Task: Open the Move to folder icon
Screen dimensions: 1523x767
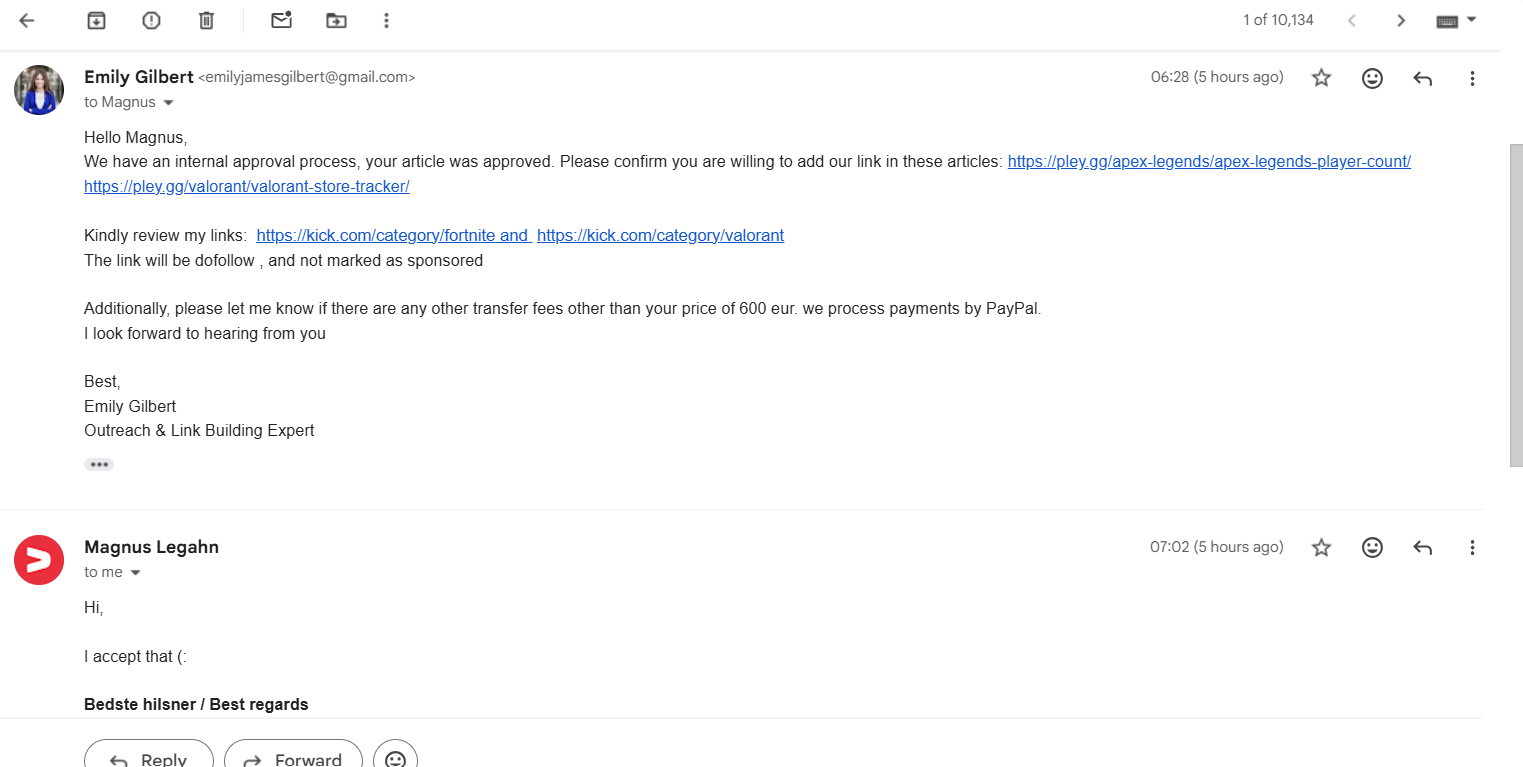Action: pos(336,20)
